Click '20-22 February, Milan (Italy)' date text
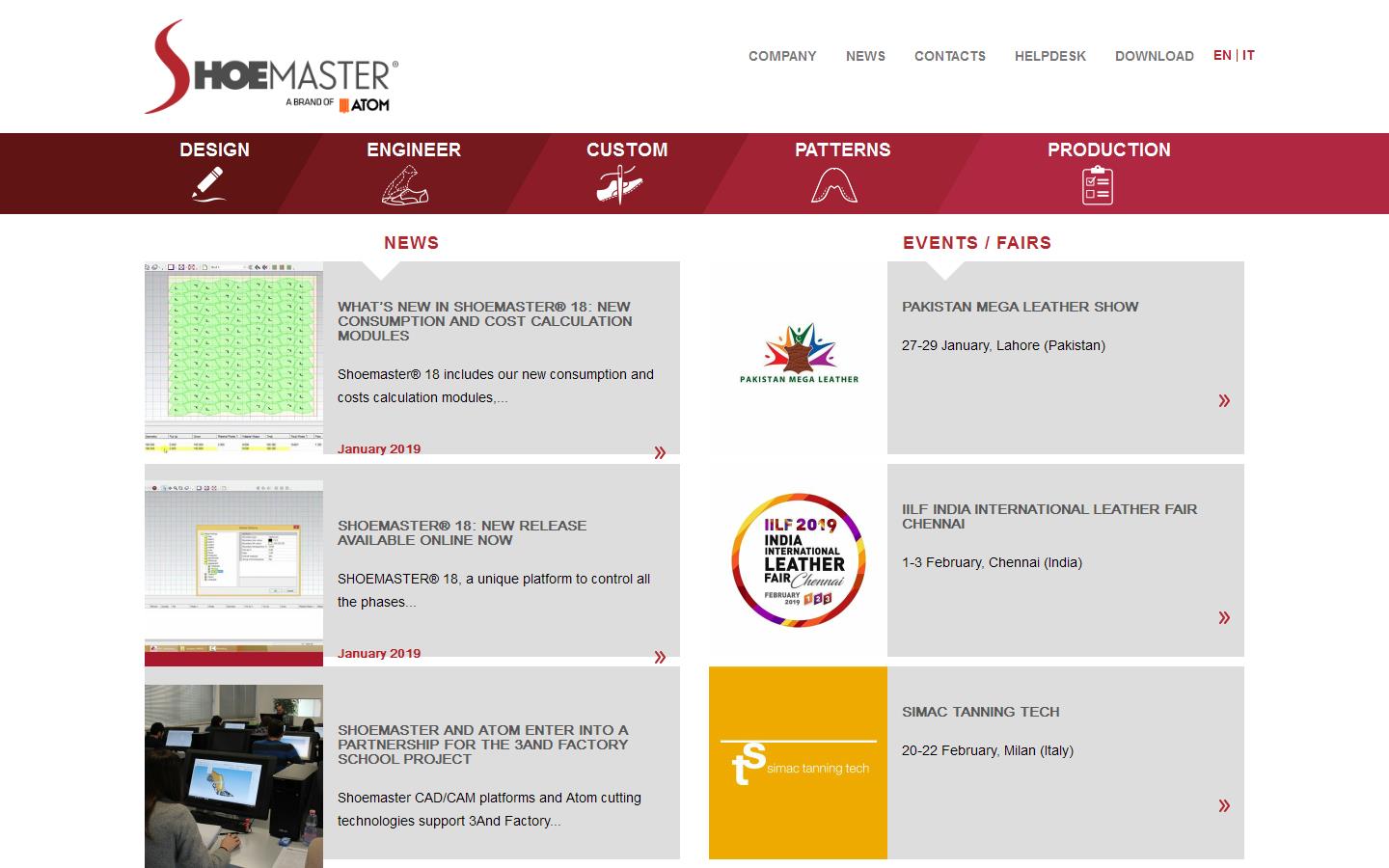This screenshot has width=1389, height=868. 988,750
